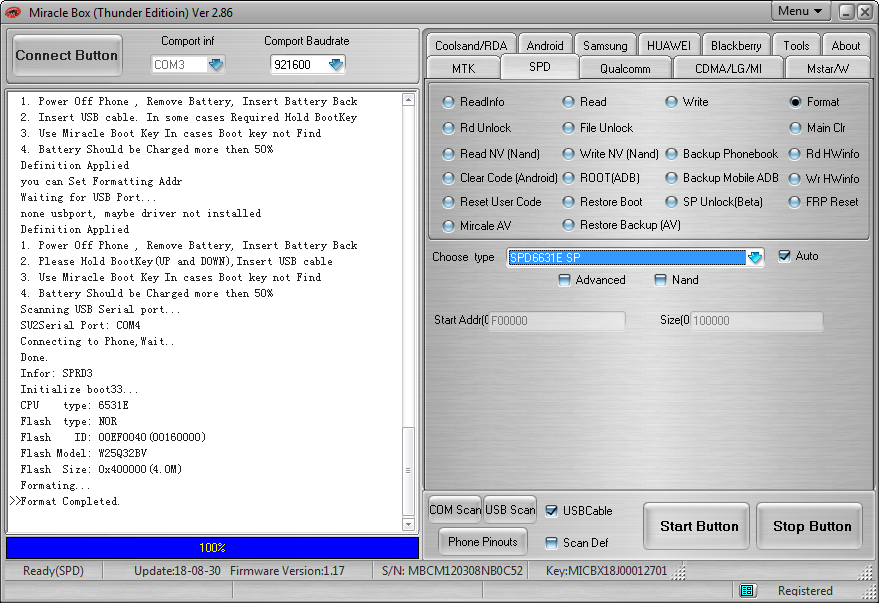
Task: Click the log panel scrollbar thumb
Action: click(408, 471)
